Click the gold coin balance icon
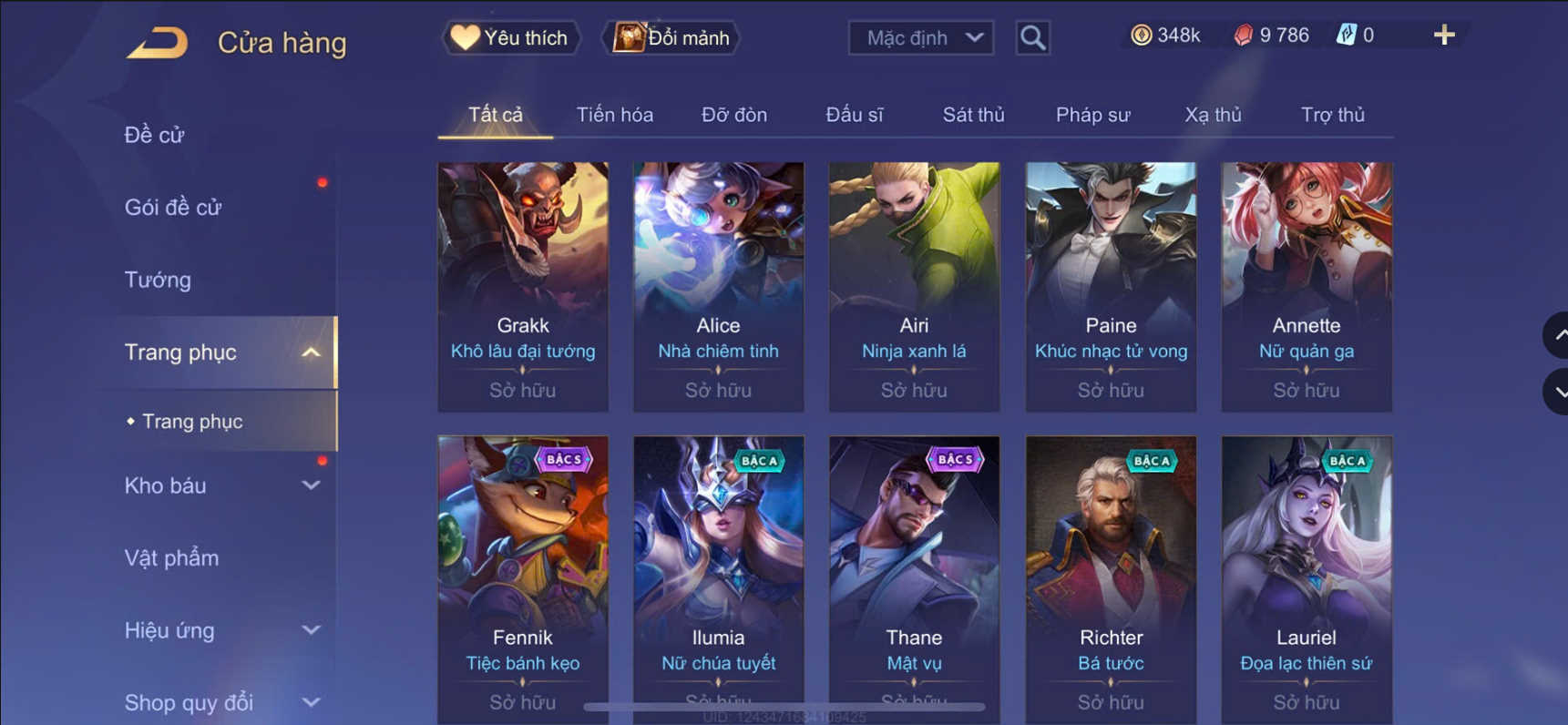The width and height of the screenshot is (1568, 725). 1141,36
